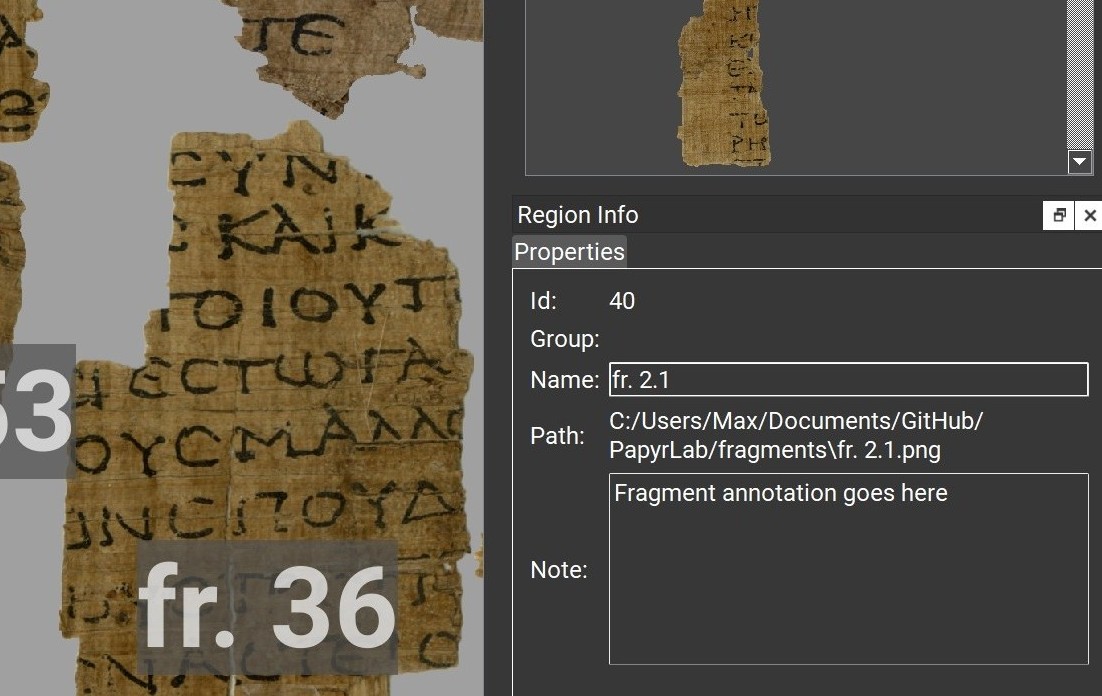Viewport: 1102px width, 696px height.
Task: Click the Note label in Properties
Action: pos(559,569)
